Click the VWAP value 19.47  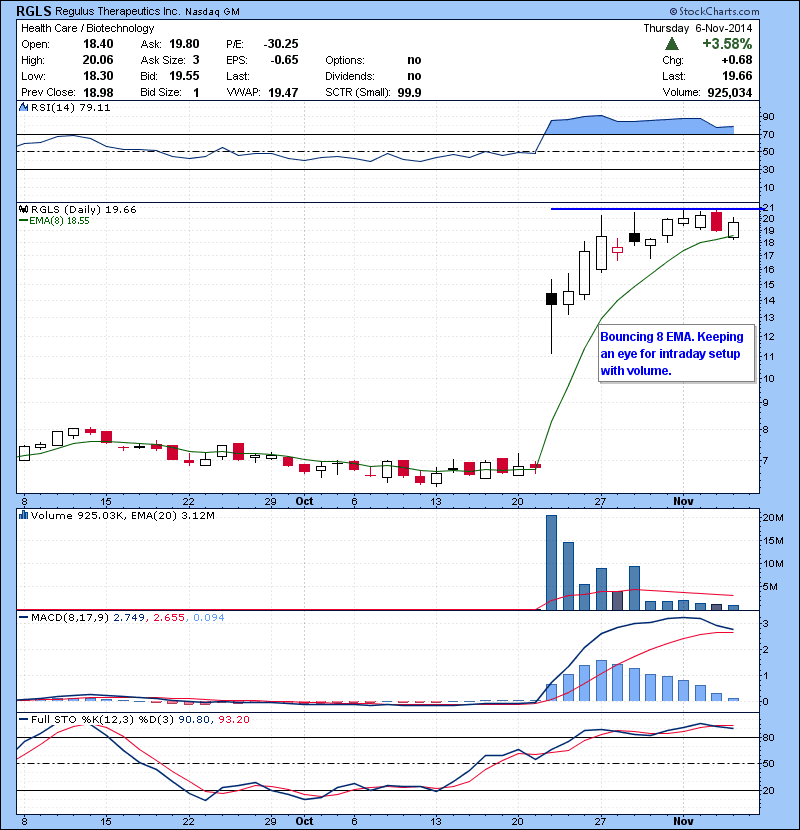click(283, 92)
